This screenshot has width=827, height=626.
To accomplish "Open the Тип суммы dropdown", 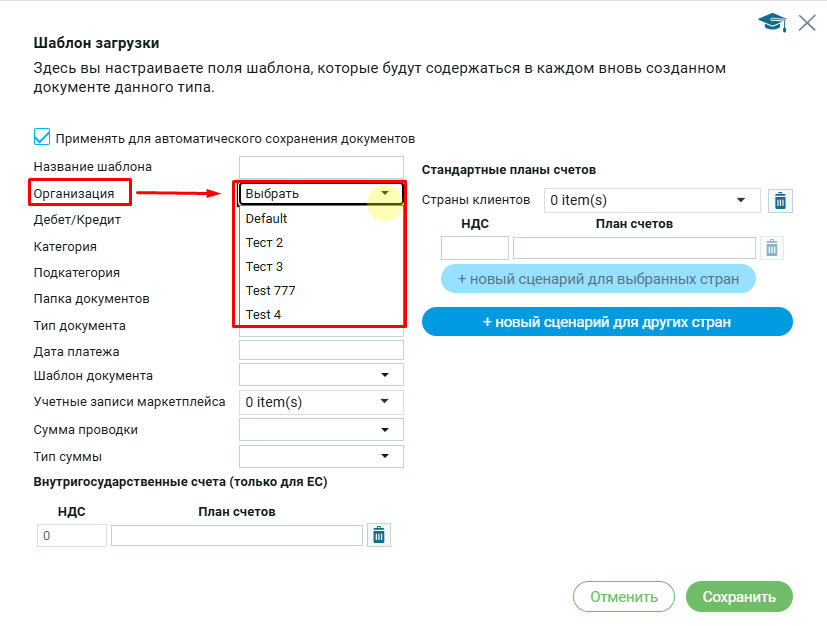I will tap(384, 457).
